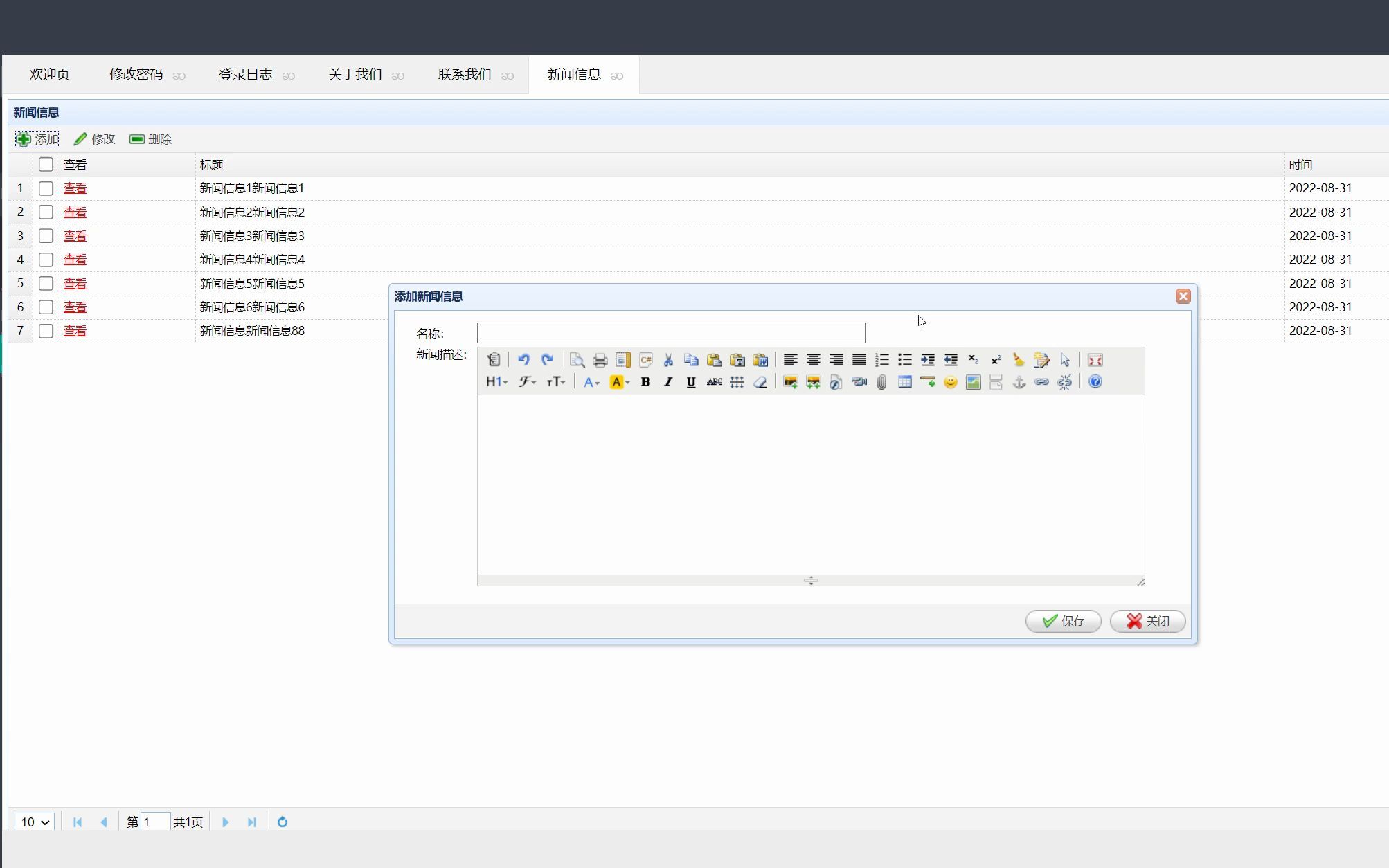This screenshot has width=1389, height=868.
Task: Click into the 名称 input field
Action: point(671,333)
